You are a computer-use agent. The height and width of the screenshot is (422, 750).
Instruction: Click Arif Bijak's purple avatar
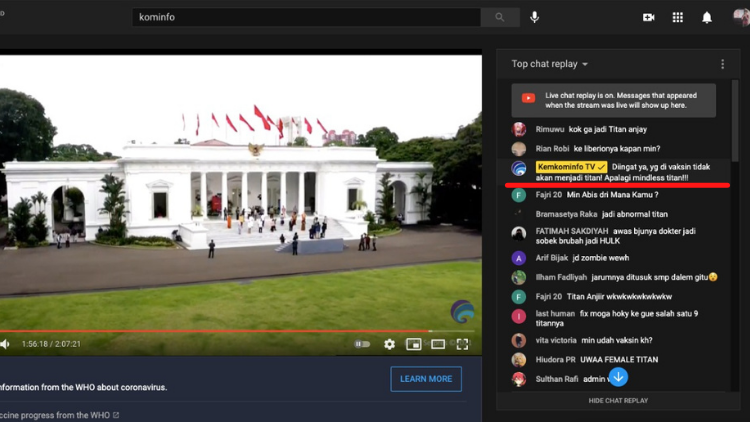(519, 258)
